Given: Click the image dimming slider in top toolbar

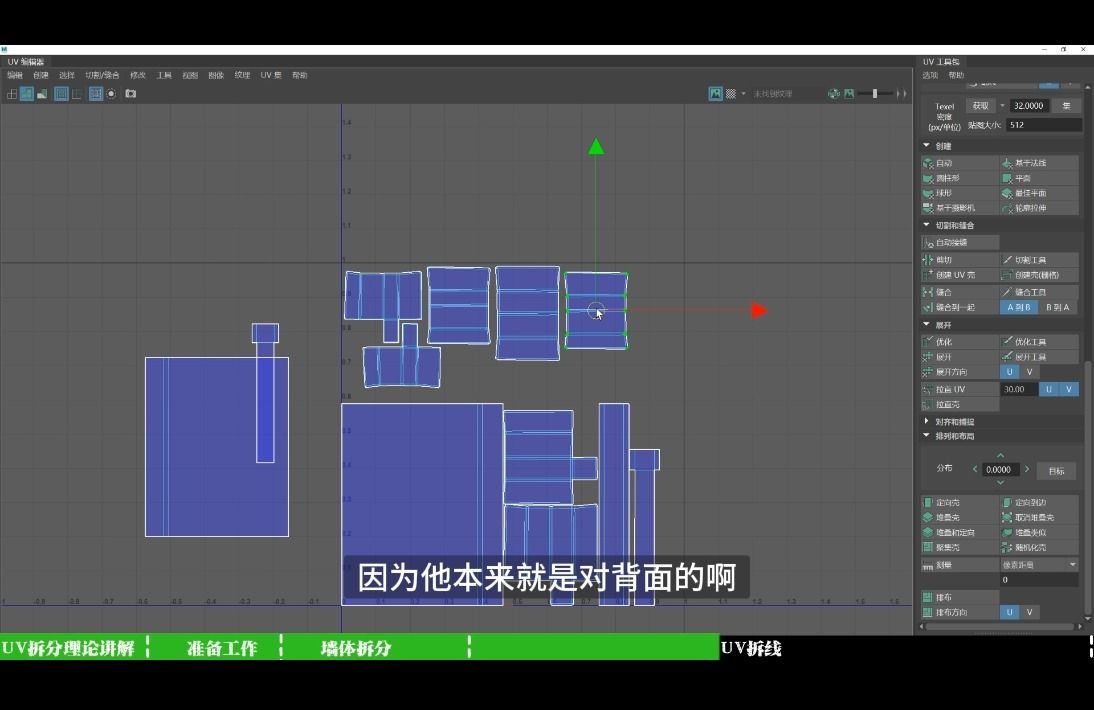Looking at the screenshot, I should tap(876, 93).
